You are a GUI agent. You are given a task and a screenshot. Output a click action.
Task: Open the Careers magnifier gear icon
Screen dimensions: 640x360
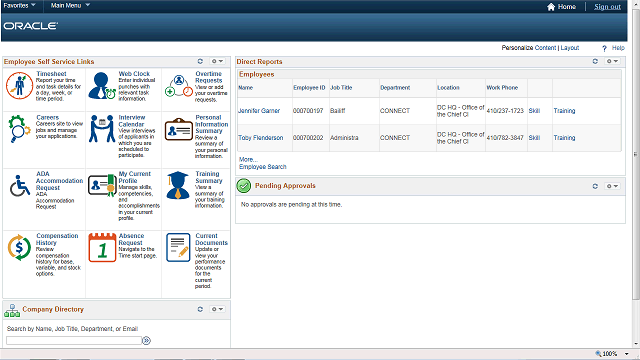pos(19,129)
